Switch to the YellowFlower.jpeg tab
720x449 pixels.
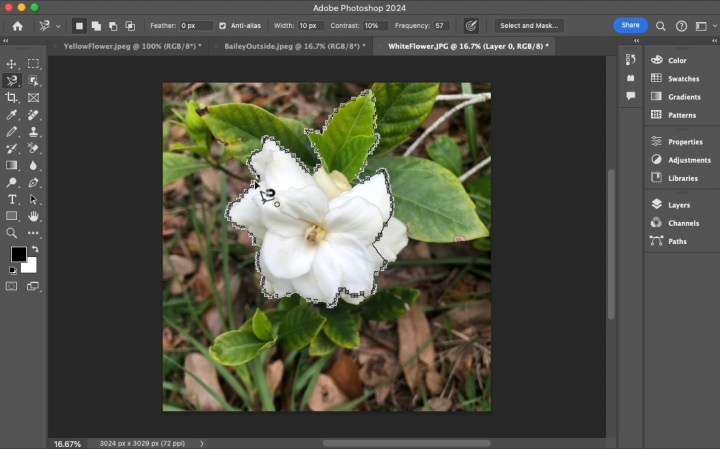(131, 46)
